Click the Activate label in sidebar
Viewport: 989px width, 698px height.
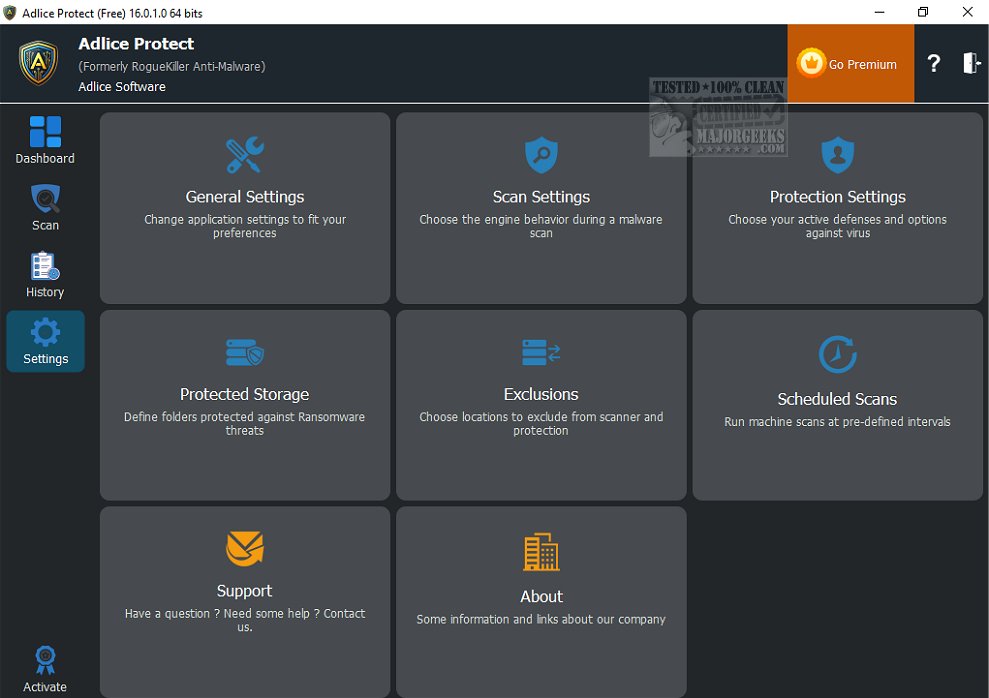pyautogui.click(x=45, y=687)
